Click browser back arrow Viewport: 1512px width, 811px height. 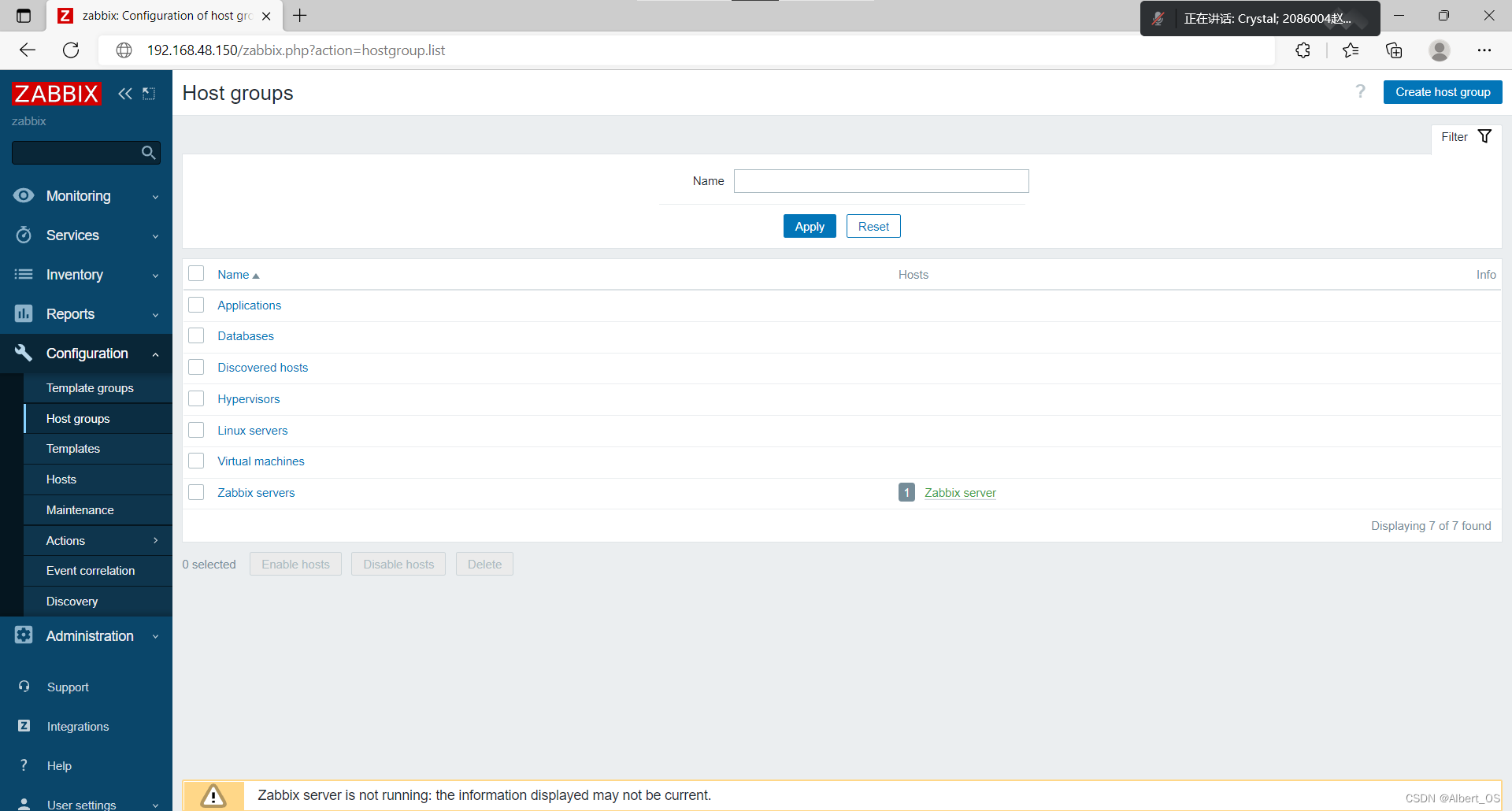pyautogui.click(x=28, y=50)
